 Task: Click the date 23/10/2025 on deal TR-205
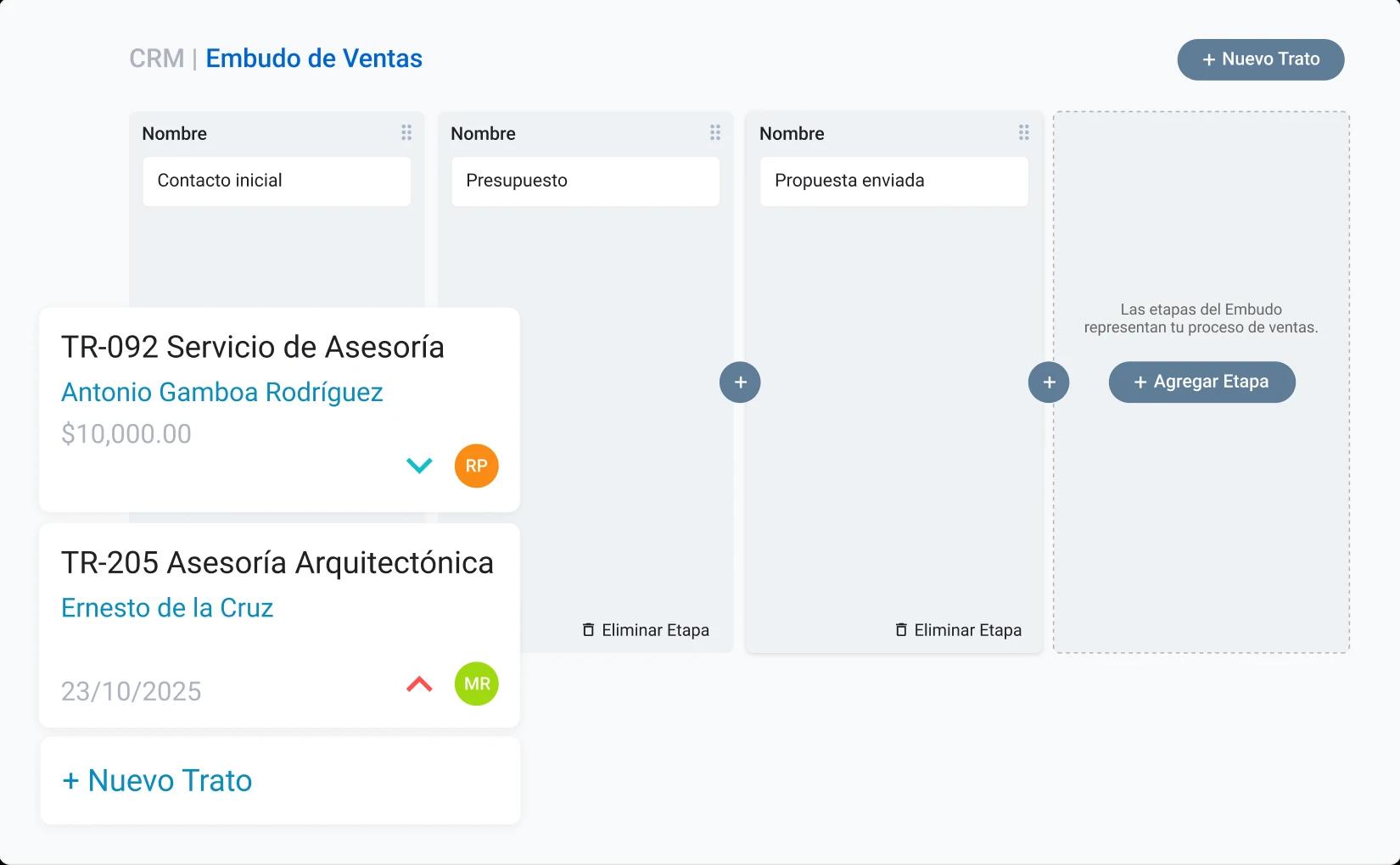pos(132,691)
